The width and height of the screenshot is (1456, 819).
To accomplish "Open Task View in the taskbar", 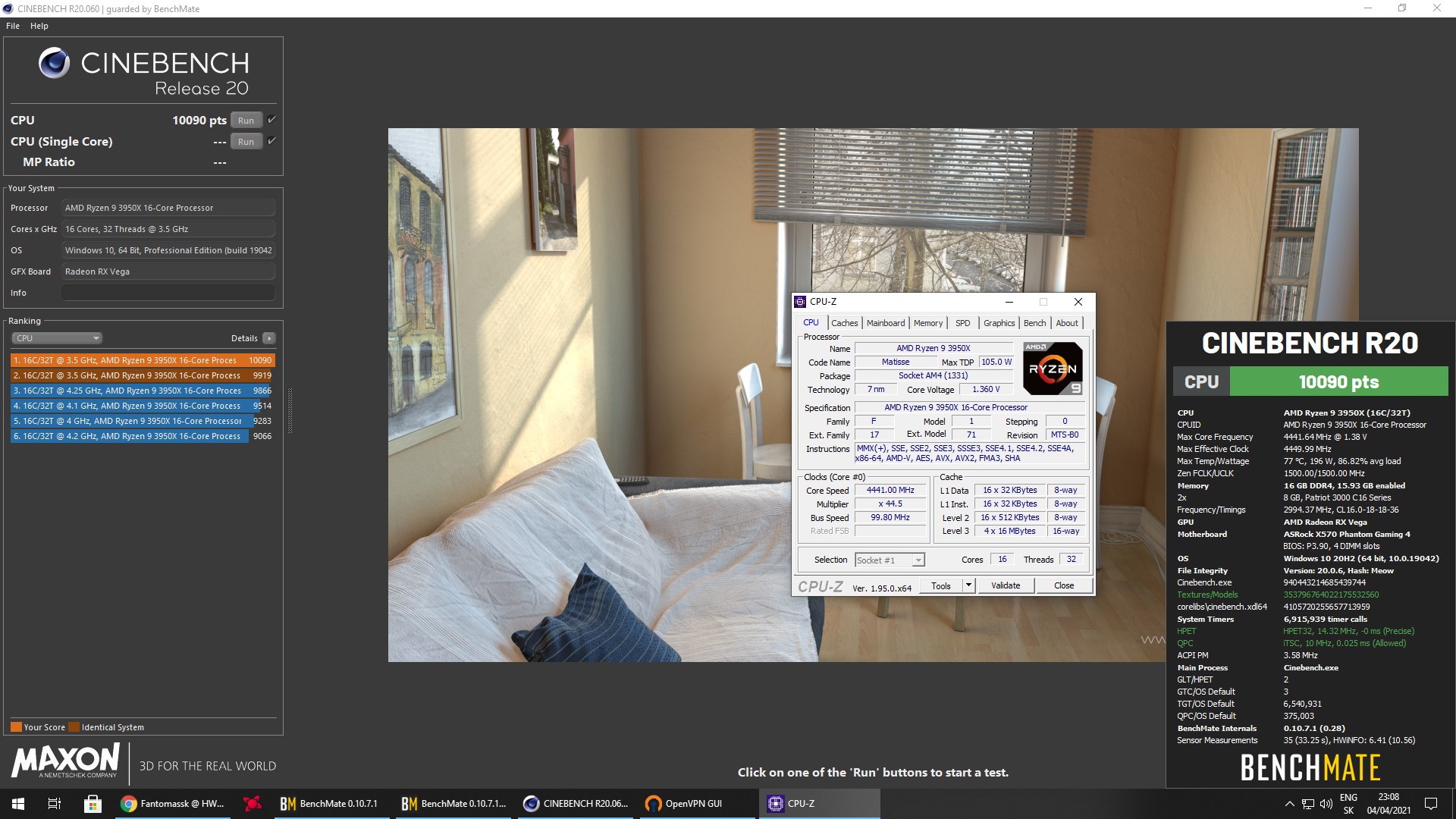I will tap(55, 804).
